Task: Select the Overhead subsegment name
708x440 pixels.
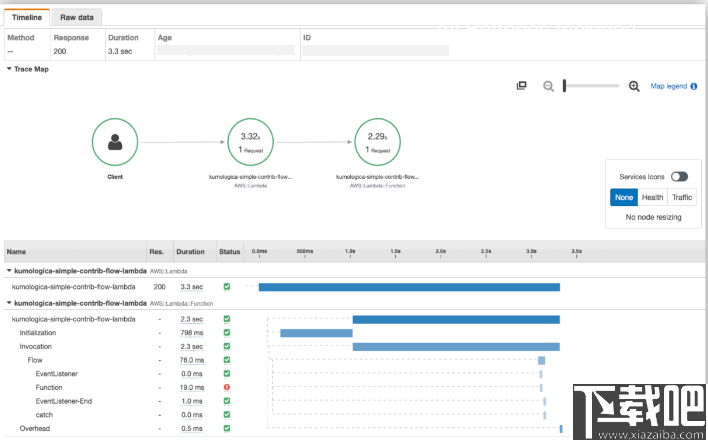Action: tap(34, 428)
